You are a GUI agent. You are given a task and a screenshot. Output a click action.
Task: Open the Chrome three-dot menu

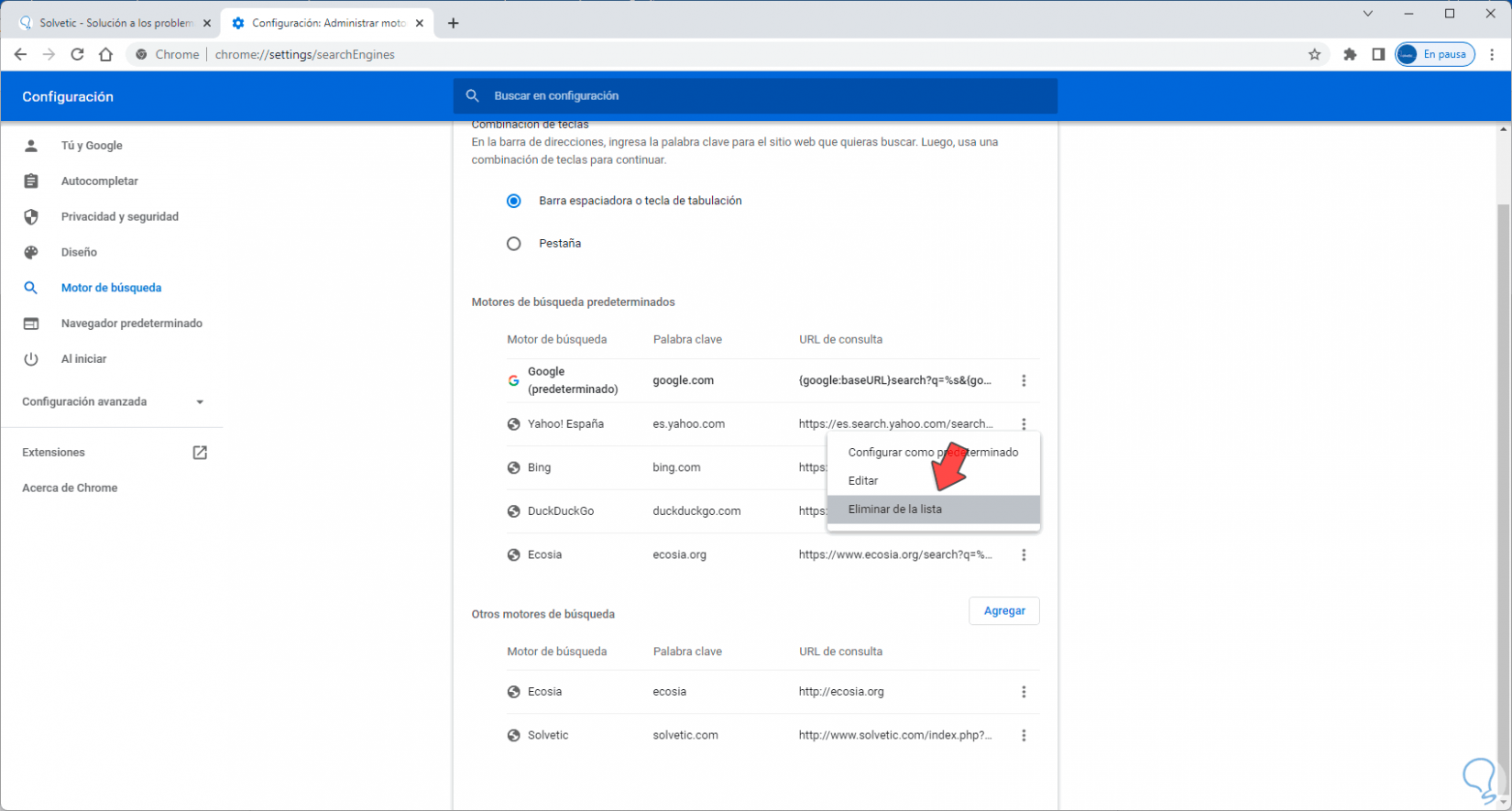[1492, 54]
